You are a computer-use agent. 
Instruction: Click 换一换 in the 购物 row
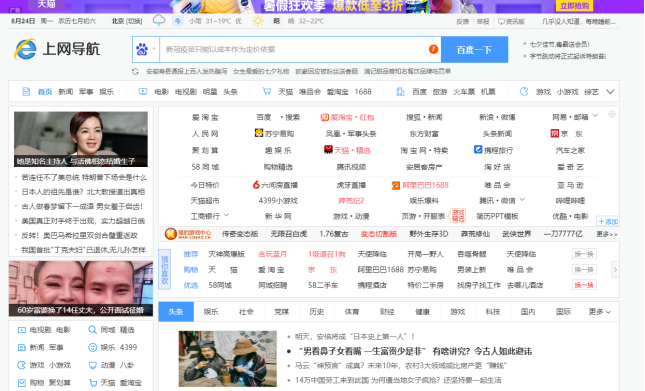coord(584,270)
